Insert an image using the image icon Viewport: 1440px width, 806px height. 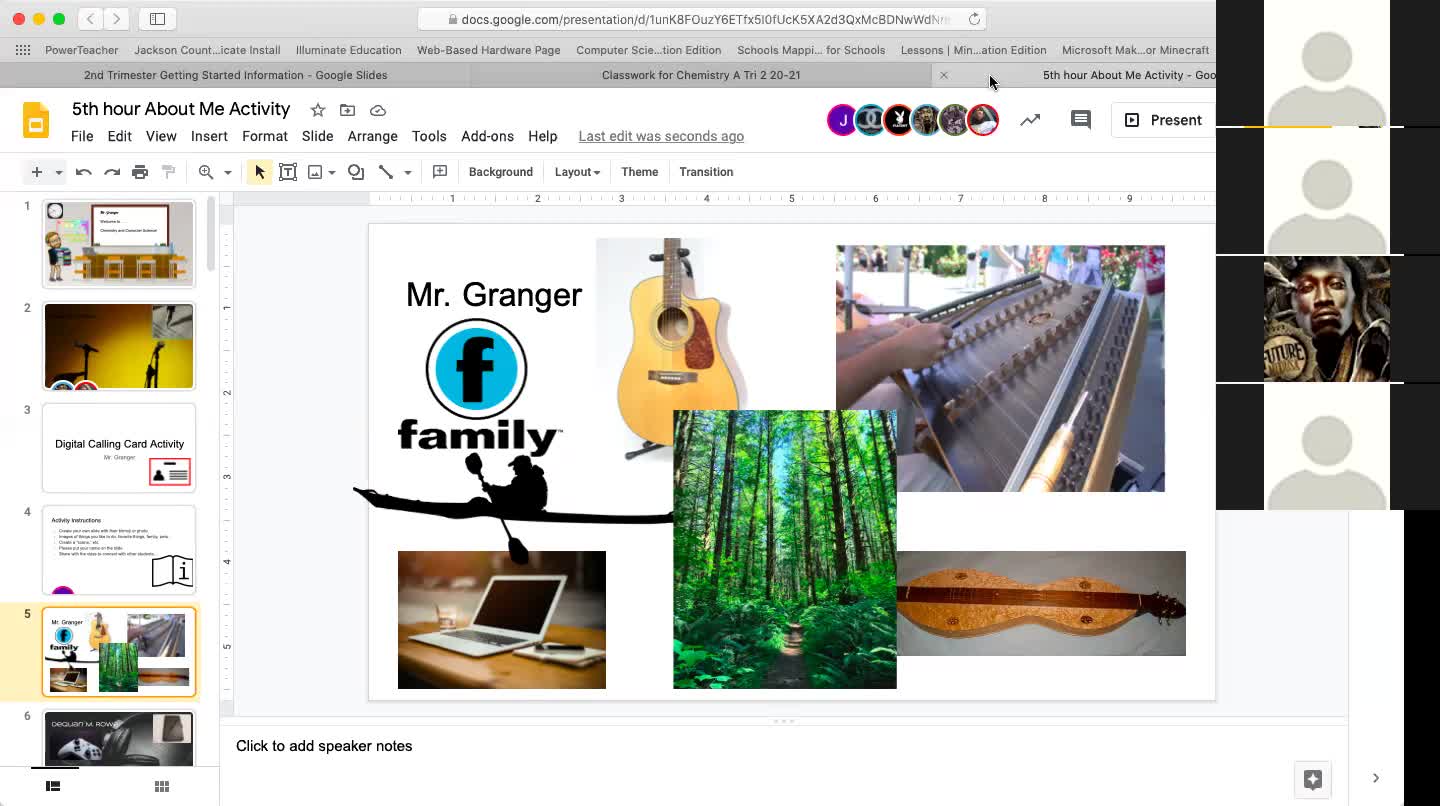[x=315, y=172]
